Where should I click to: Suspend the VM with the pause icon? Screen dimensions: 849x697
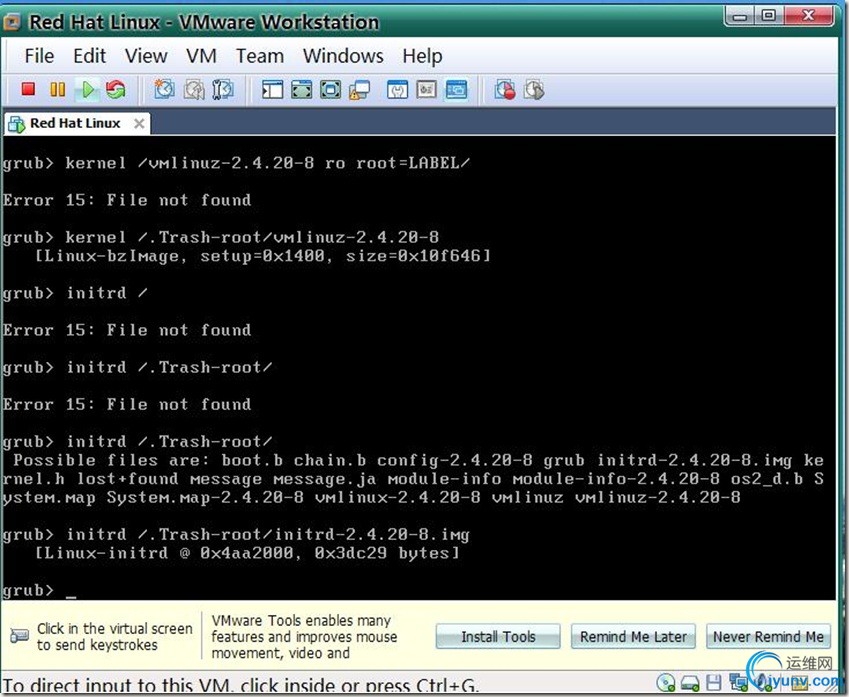click(x=57, y=89)
